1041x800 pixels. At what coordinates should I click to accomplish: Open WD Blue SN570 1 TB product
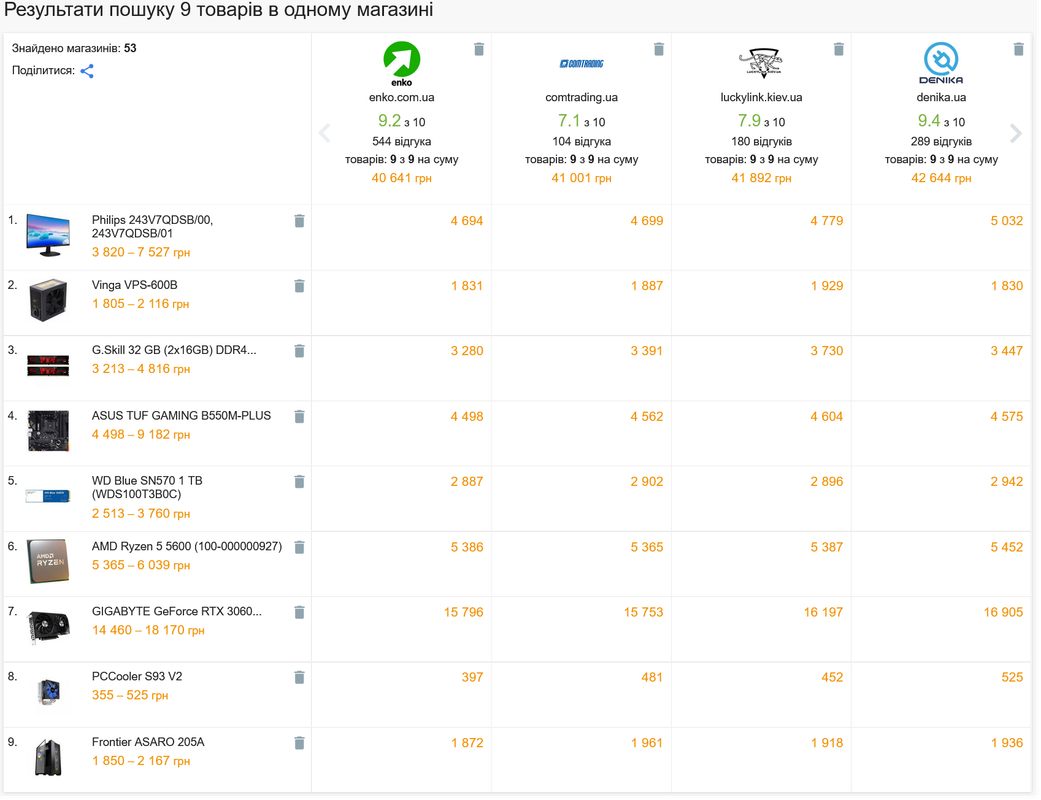coord(147,488)
